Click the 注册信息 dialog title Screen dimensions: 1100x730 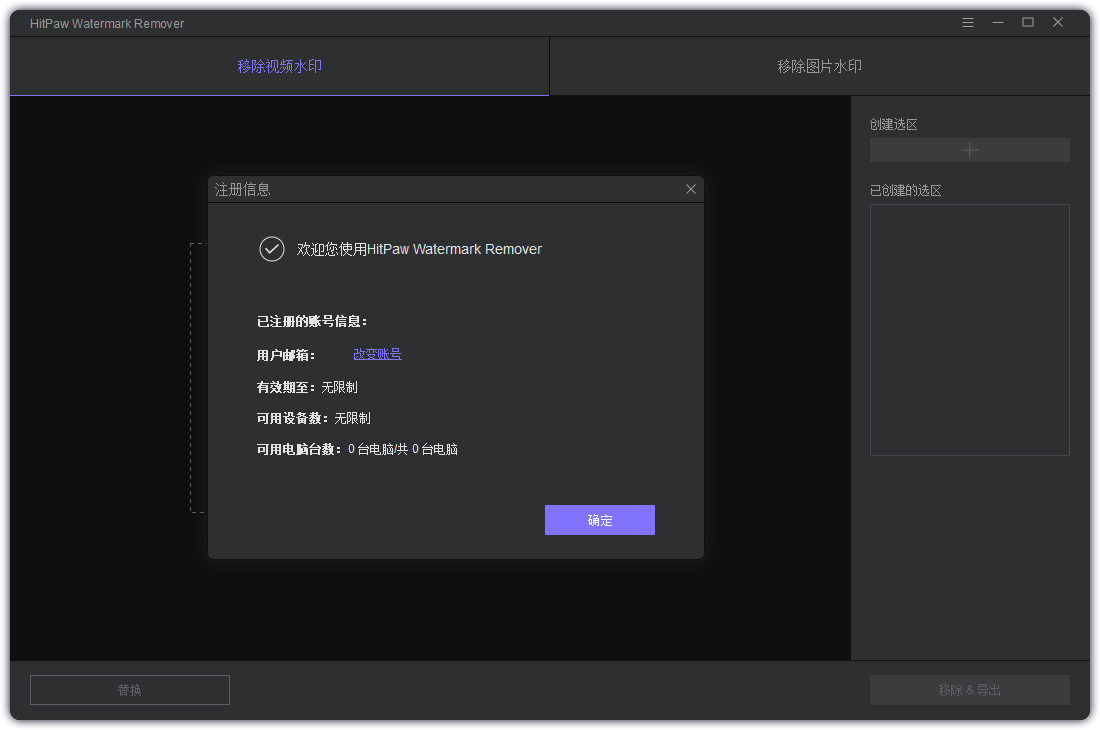[243, 189]
